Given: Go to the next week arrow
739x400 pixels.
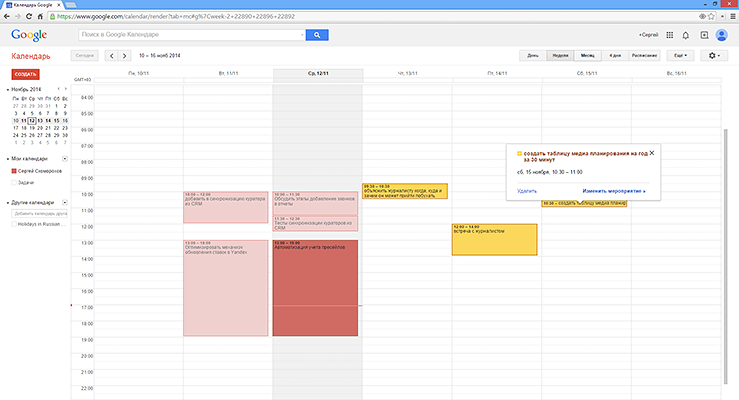Looking at the screenshot, I should (x=124, y=56).
